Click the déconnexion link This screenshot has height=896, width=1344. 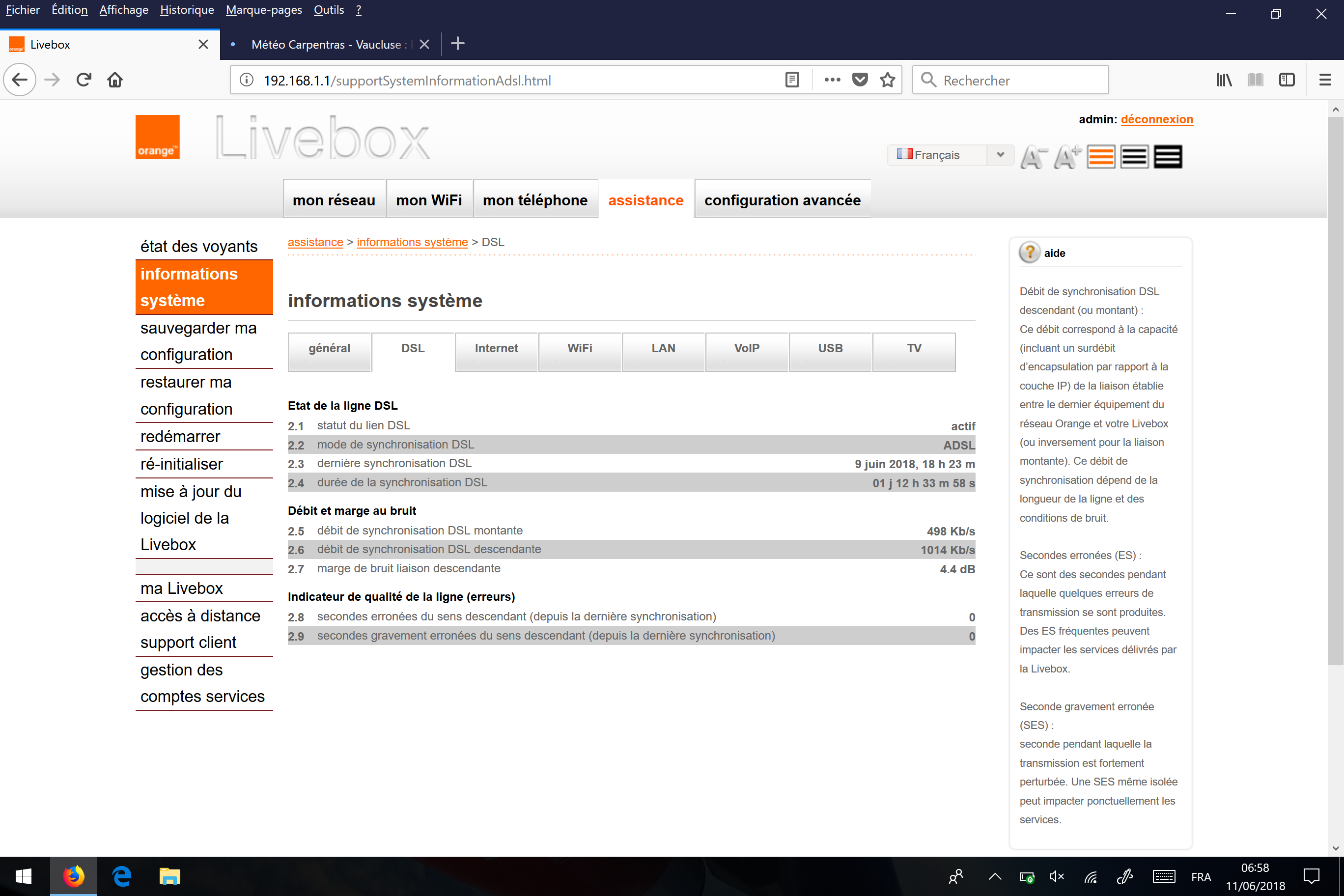[x=1156, y=119]
